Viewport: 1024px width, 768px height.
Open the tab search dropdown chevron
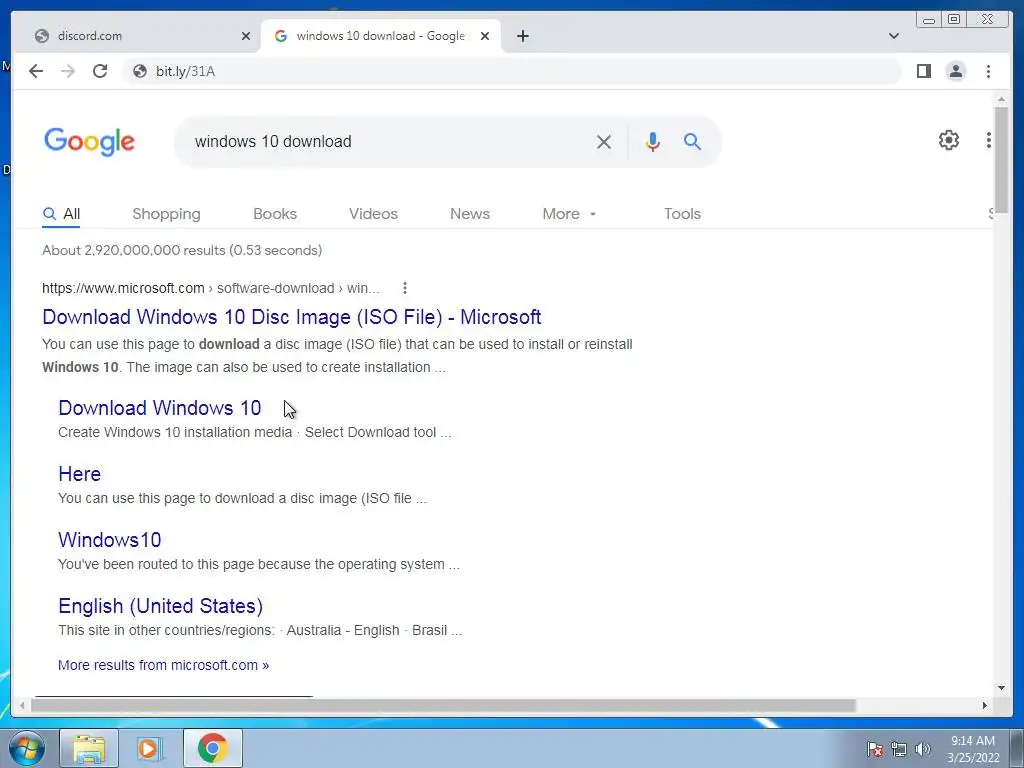(894, 36)
